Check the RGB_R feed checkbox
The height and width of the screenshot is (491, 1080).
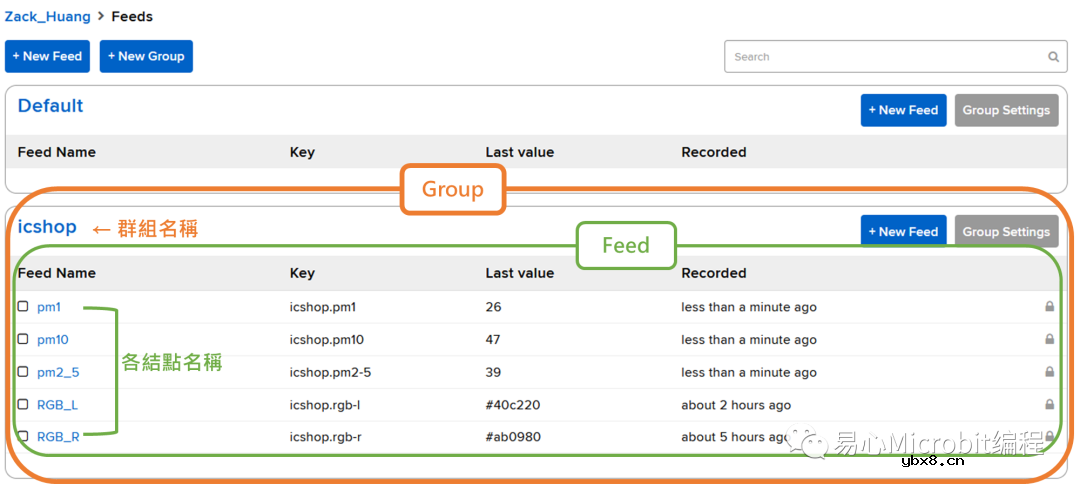[x=23, y=436]
